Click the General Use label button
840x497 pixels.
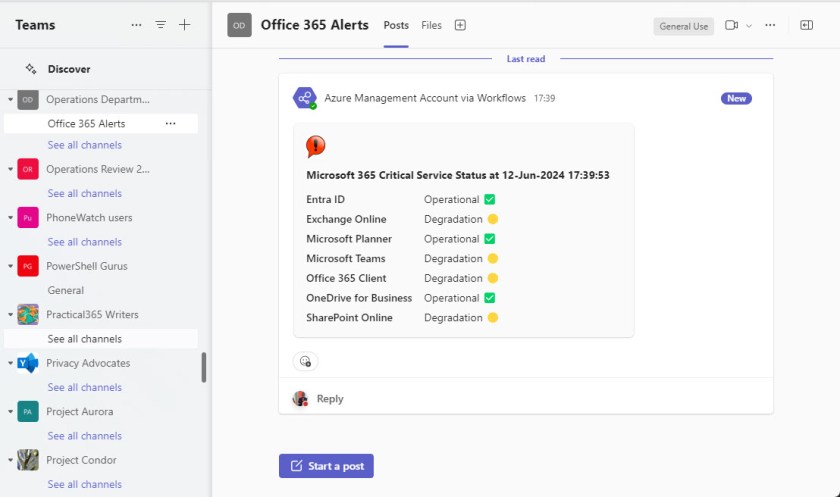(684, 26)
